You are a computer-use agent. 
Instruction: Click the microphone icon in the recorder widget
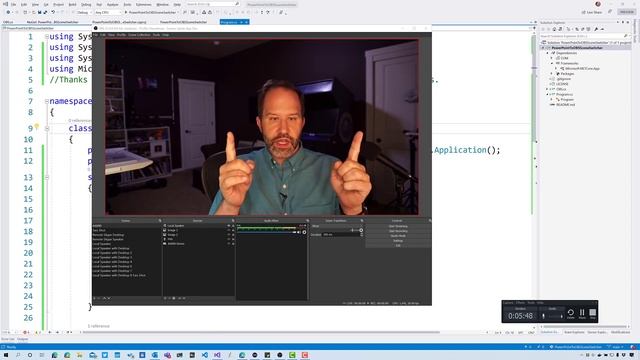pos(543,316)
